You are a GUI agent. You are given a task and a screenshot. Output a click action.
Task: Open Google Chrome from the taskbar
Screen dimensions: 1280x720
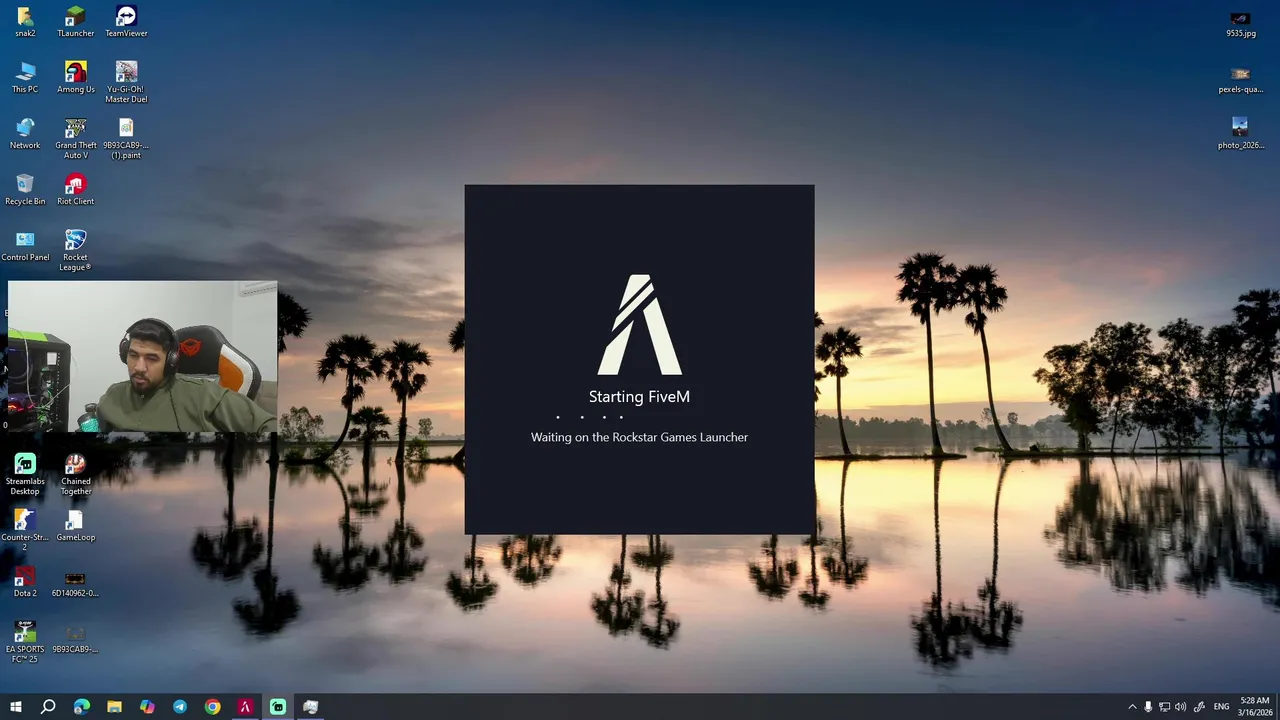tap(212, 707)
